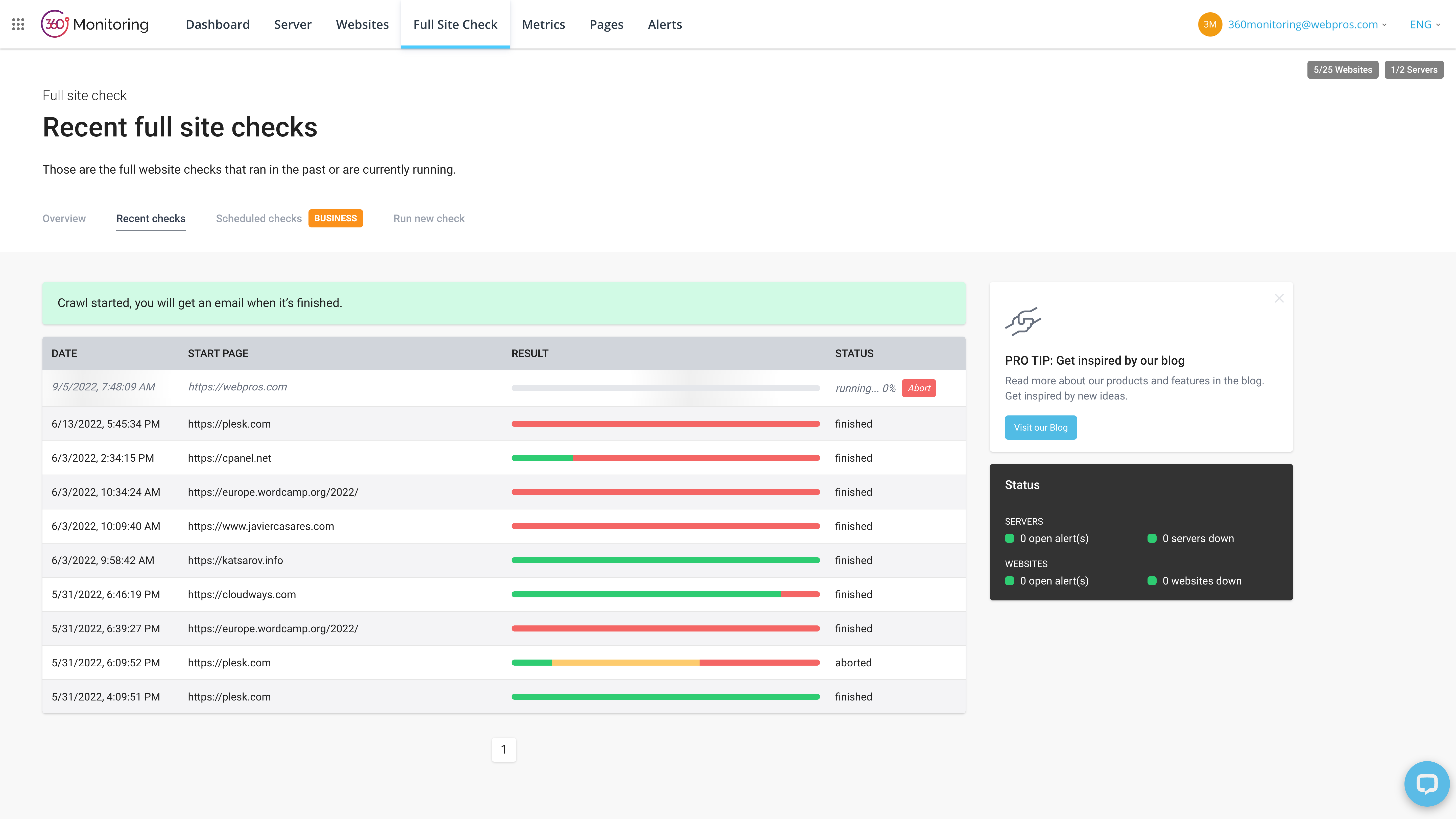Click the 360 Monitoring logo

(x=95, y=24)
